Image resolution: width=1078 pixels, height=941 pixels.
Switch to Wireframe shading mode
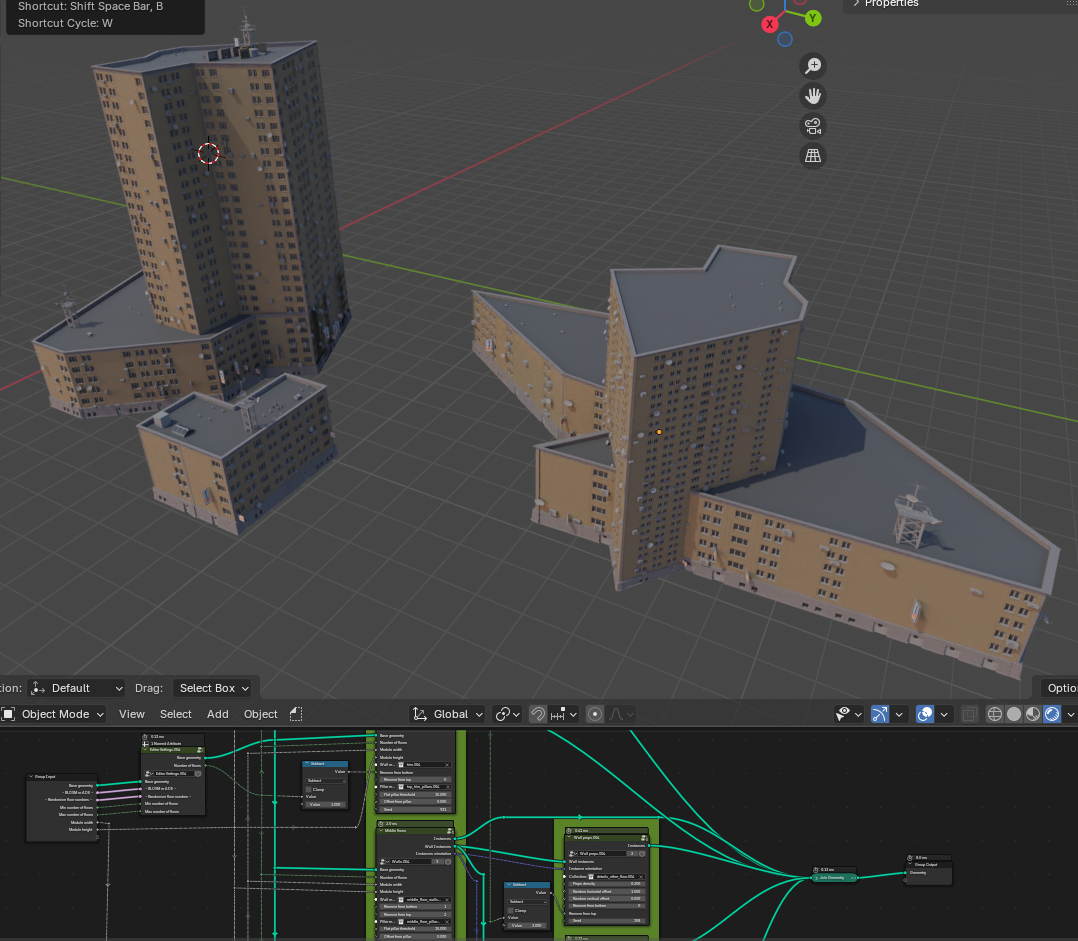[x=994, y=714]
